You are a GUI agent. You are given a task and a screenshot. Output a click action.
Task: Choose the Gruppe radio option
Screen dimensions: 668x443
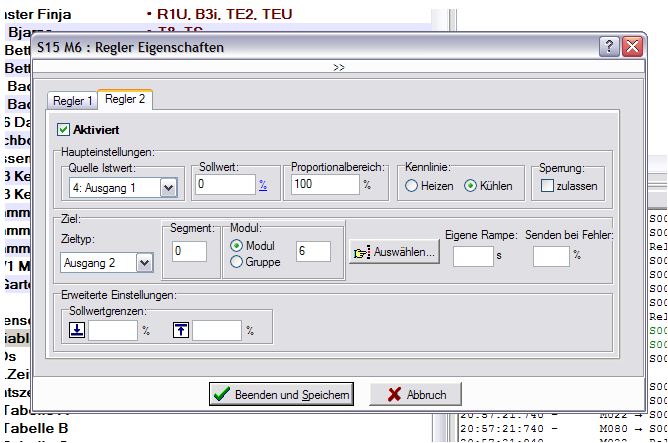point(236,263)
